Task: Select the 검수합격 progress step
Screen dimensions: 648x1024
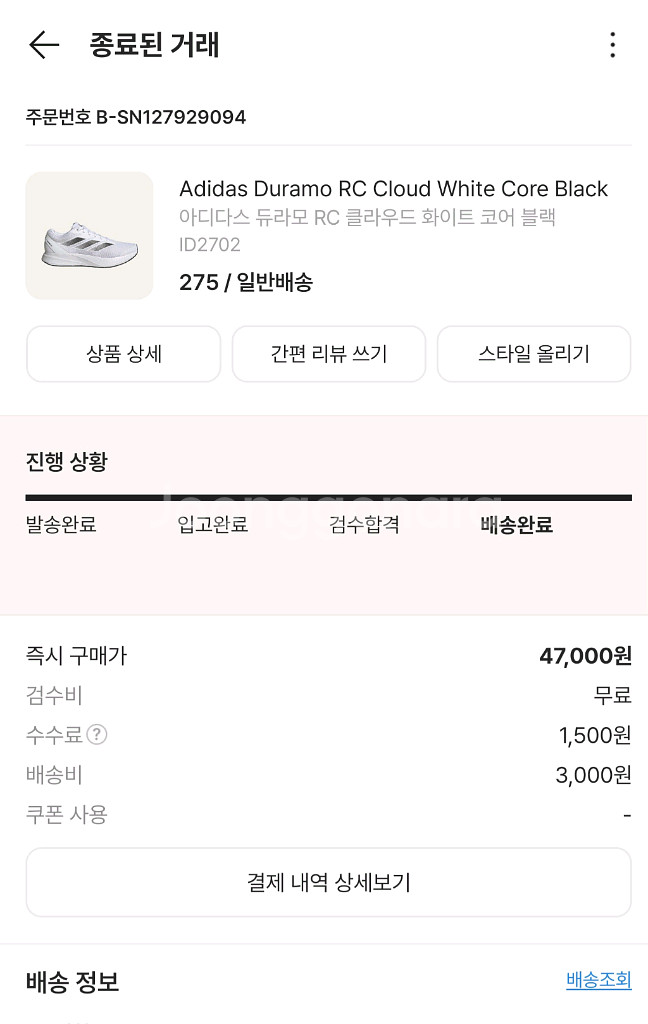Action: [364, 525]
